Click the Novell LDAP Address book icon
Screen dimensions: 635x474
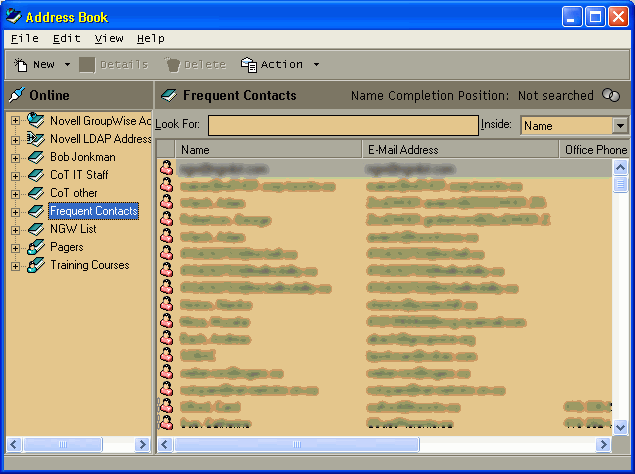(36, 139)
